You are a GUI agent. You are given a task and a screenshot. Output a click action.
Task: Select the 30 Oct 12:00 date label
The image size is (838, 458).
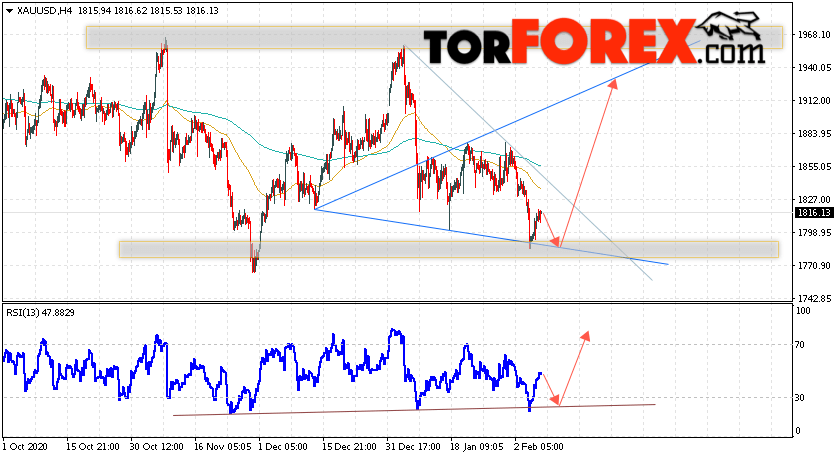157,447
